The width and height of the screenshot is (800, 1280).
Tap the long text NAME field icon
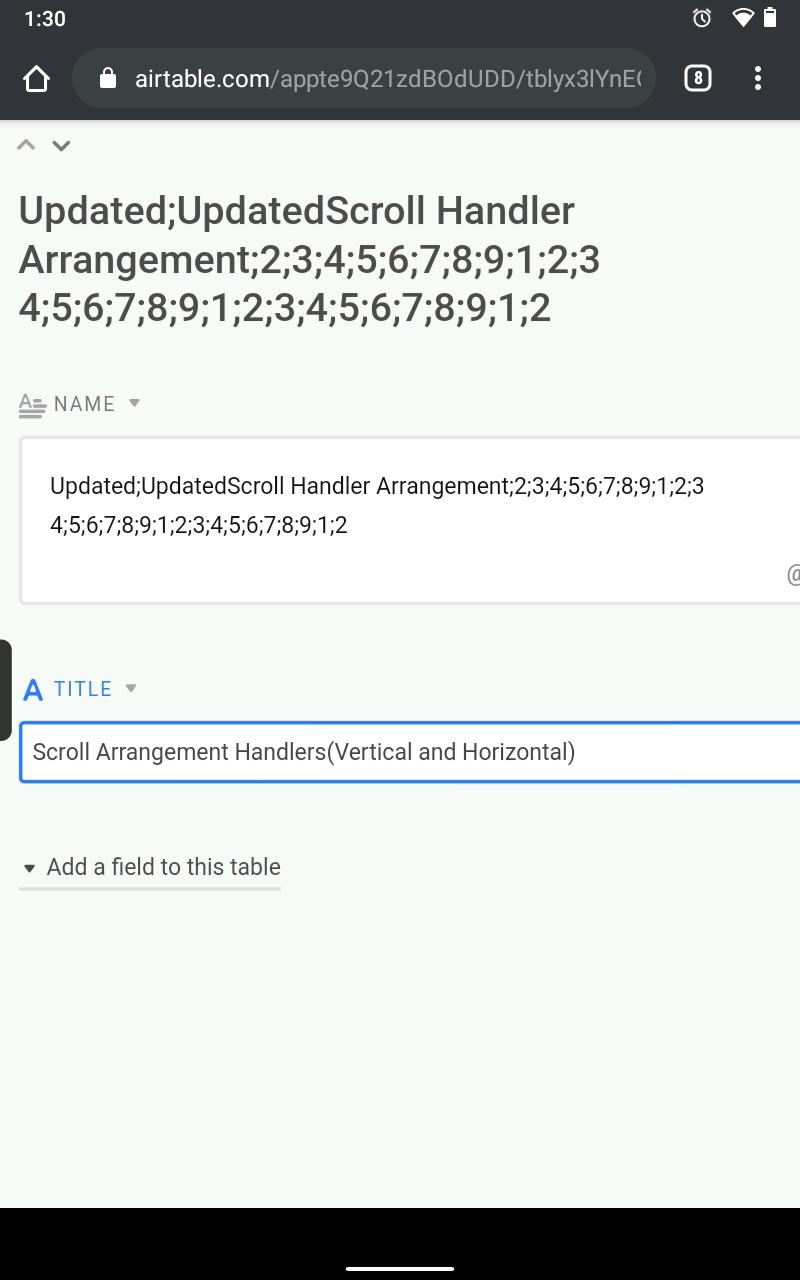(x=32, y=405)
